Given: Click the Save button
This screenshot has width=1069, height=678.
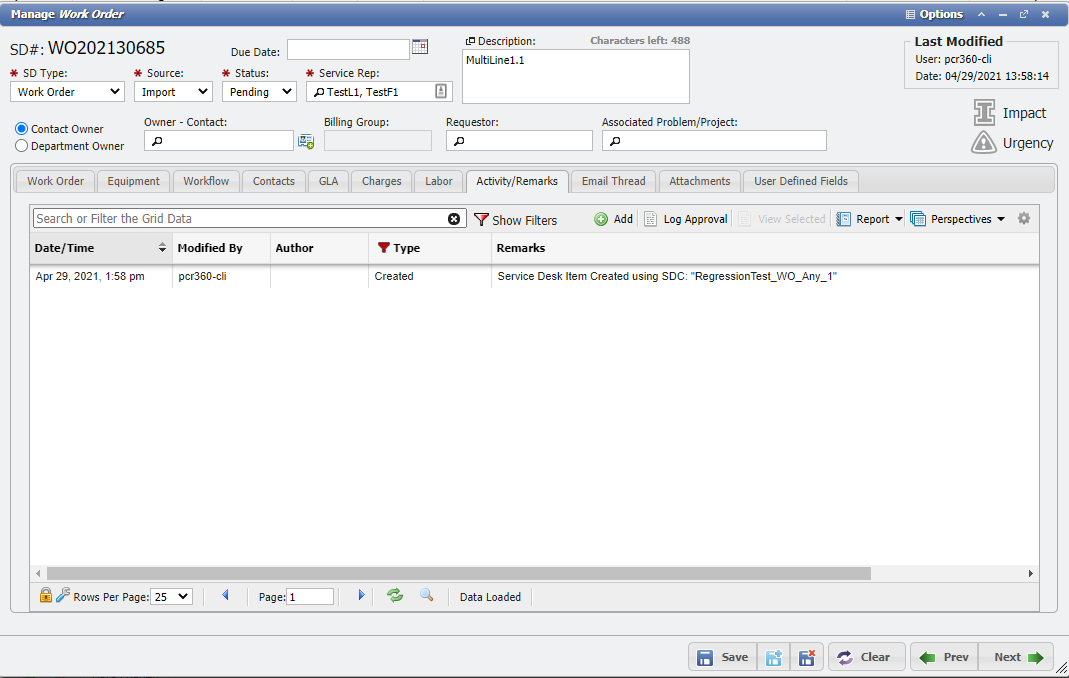Looking at the screenshot, I should 723,657.
